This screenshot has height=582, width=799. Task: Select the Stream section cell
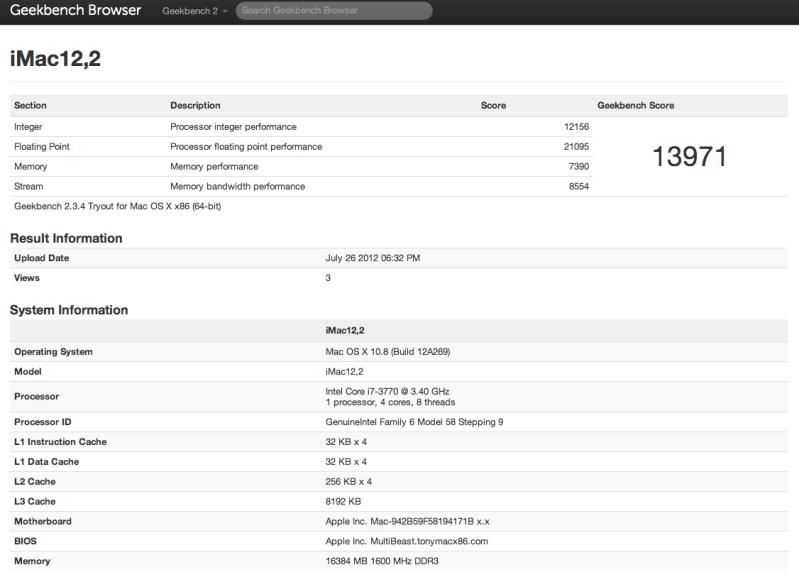tap(29, 187)
